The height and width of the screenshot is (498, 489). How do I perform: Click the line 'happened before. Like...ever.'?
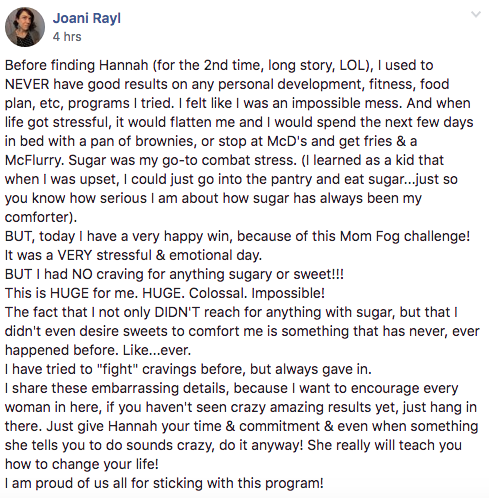coord(98,350)
